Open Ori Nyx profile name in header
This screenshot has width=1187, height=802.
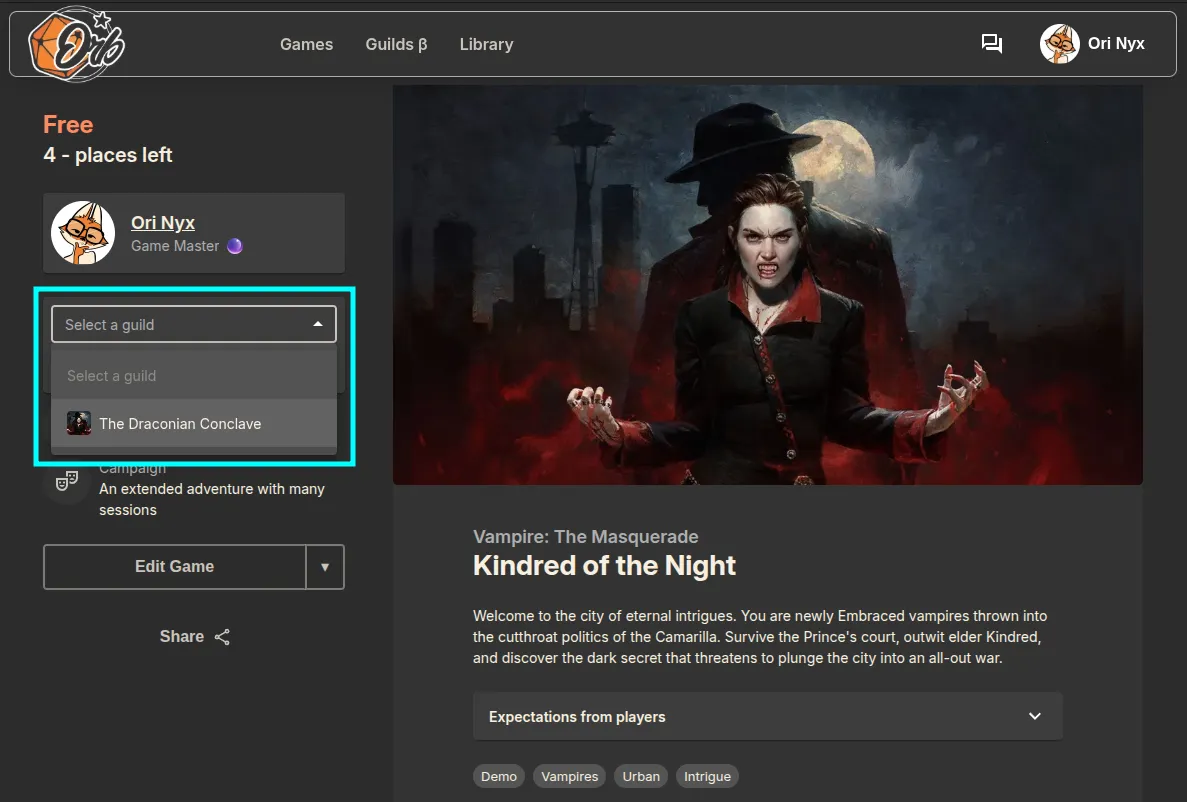(1116, 44)
